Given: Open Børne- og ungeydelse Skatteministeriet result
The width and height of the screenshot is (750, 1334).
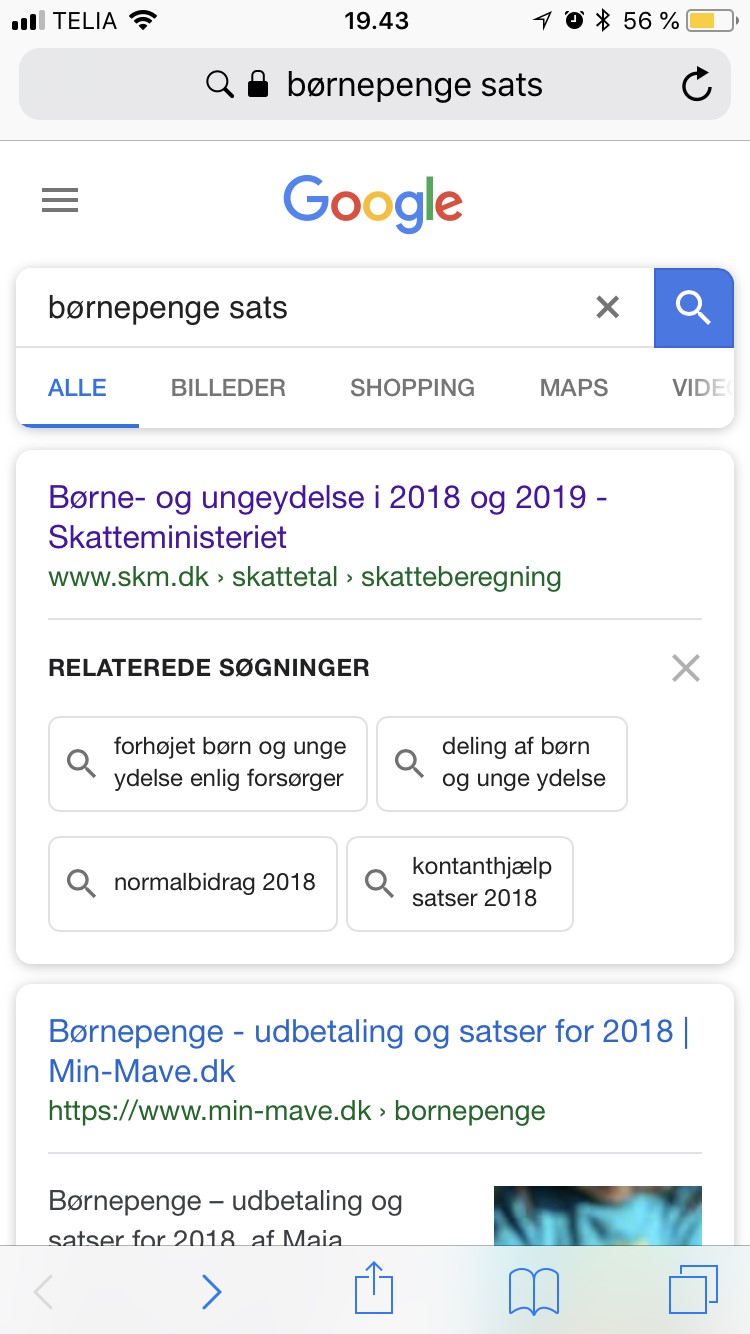Looking at the screenshot, I should coord(328,517).
